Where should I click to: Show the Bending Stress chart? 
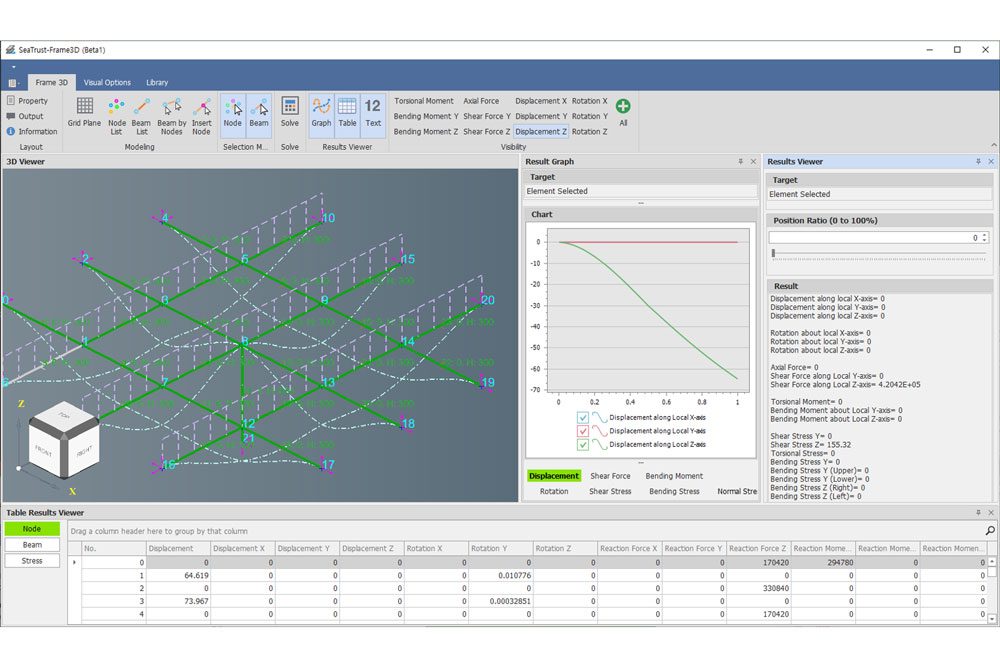pyautogui.click(x=674, y=491)
